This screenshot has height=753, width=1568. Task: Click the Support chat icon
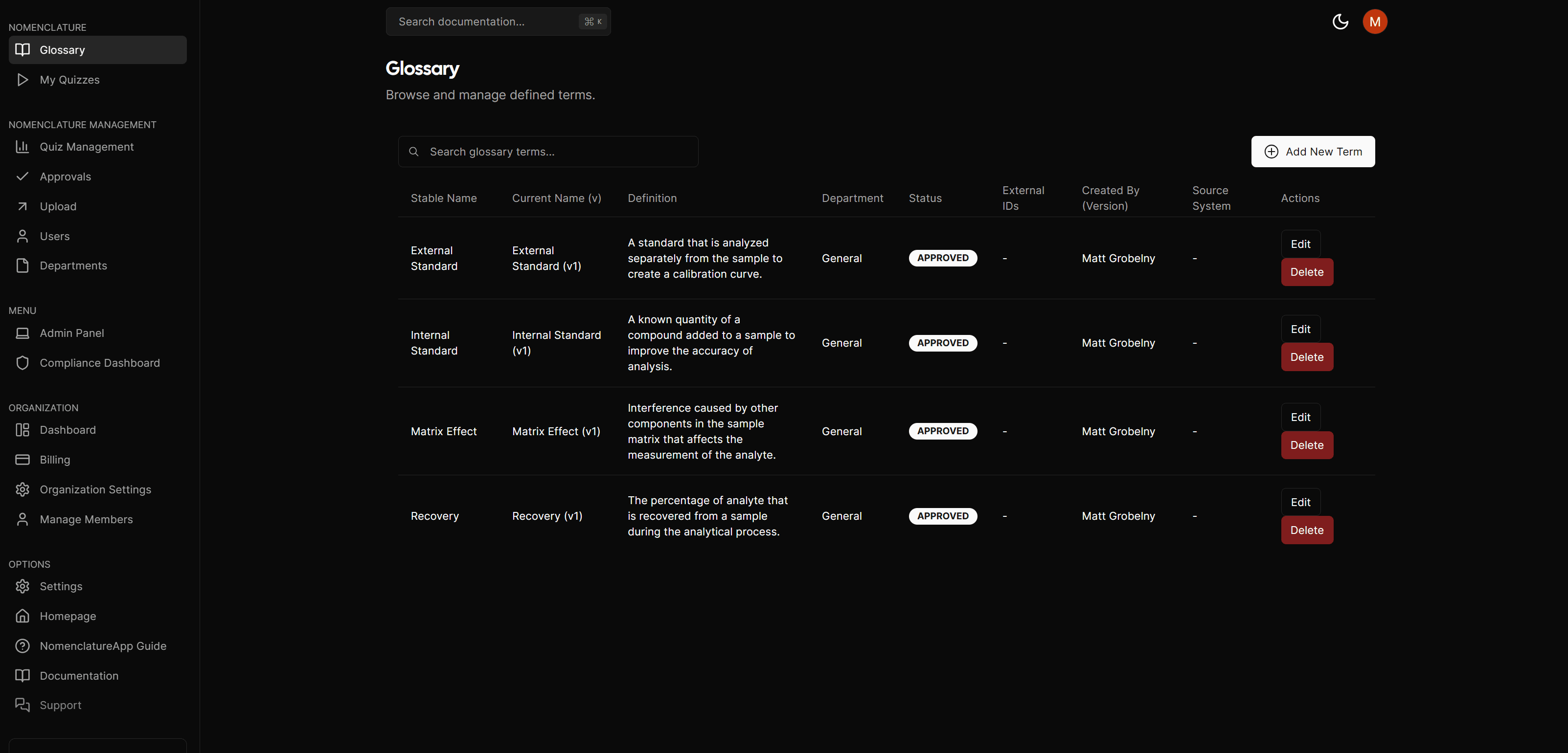pyautogui.click(x=23, y=704)
